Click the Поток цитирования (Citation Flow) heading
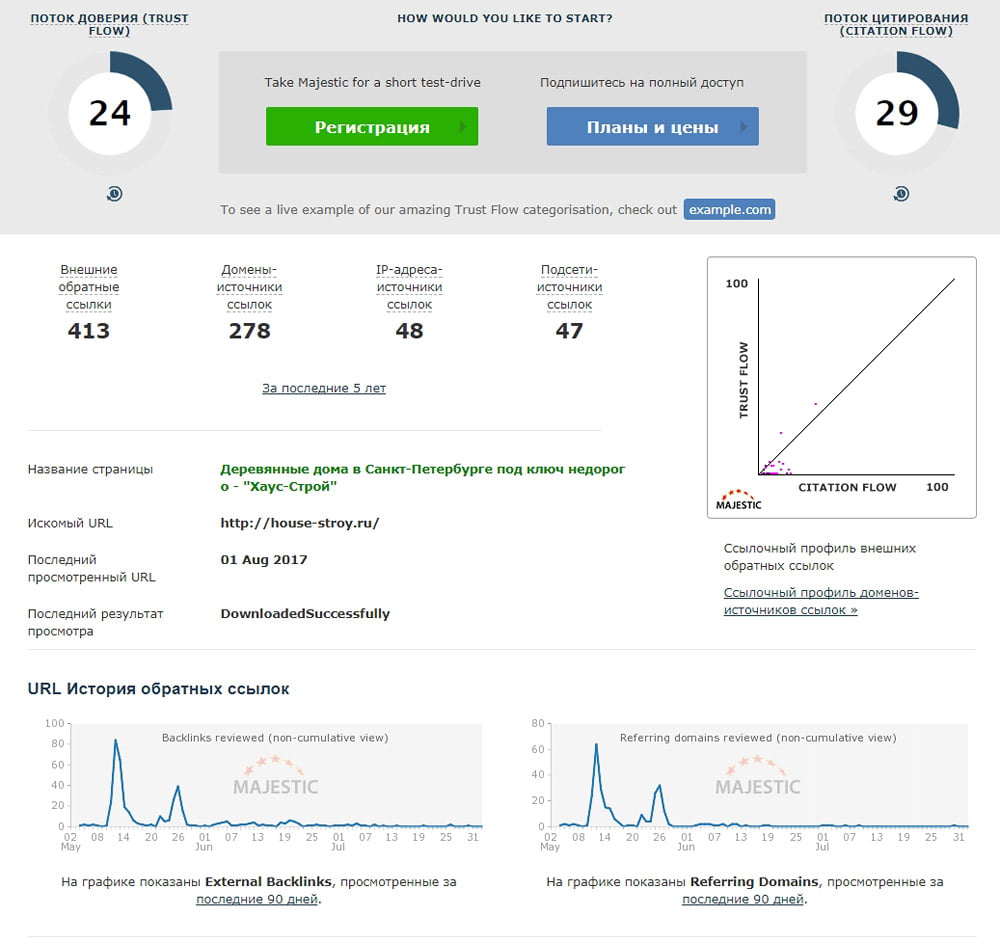This screenshot has width=1000, height=943. 896,24
